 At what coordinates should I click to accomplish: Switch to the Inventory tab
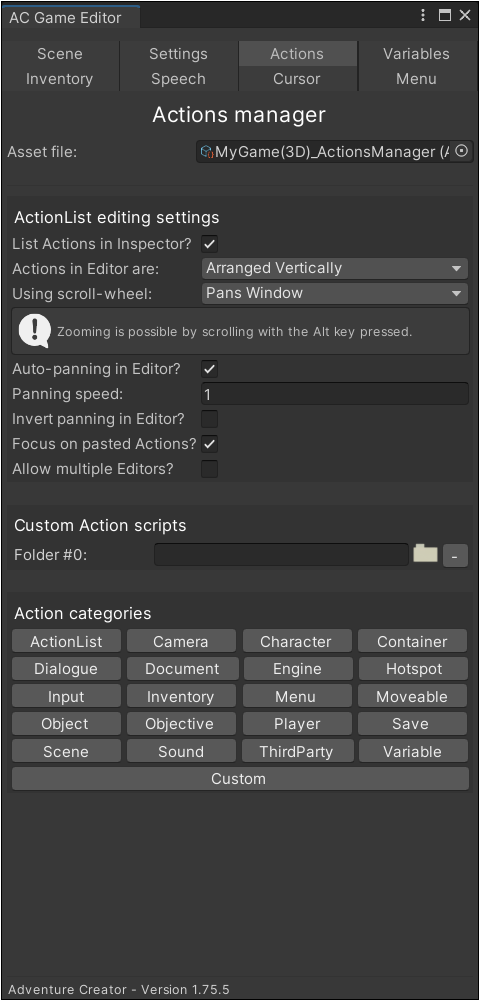pos(59,79)
